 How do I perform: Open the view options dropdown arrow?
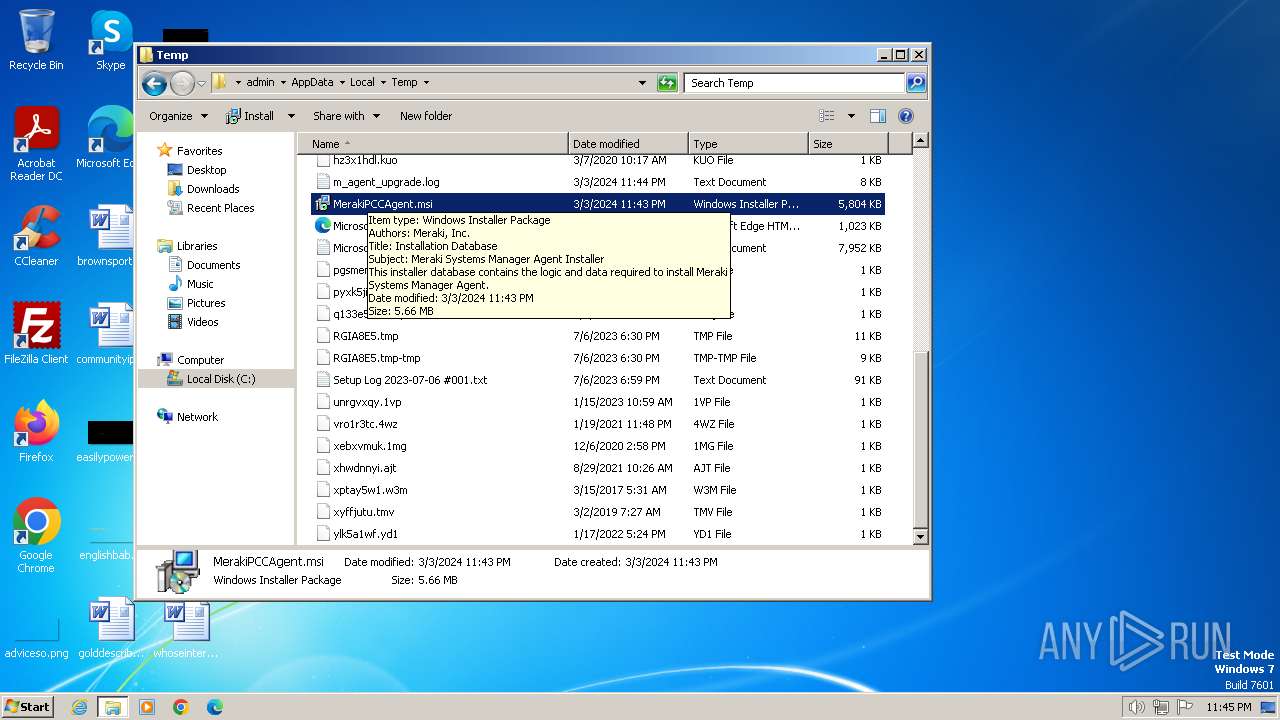pos(851,116)
